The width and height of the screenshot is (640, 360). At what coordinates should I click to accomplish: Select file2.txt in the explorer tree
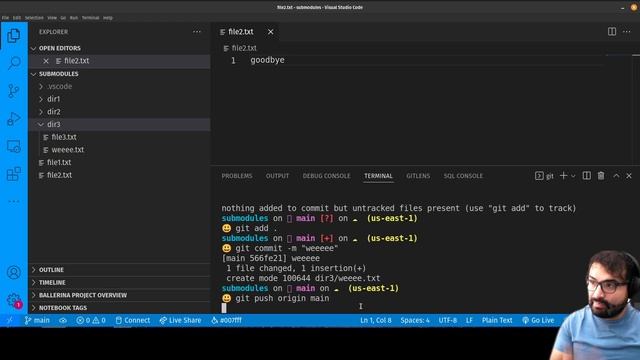pyautogui.click(x=119, y=175)
